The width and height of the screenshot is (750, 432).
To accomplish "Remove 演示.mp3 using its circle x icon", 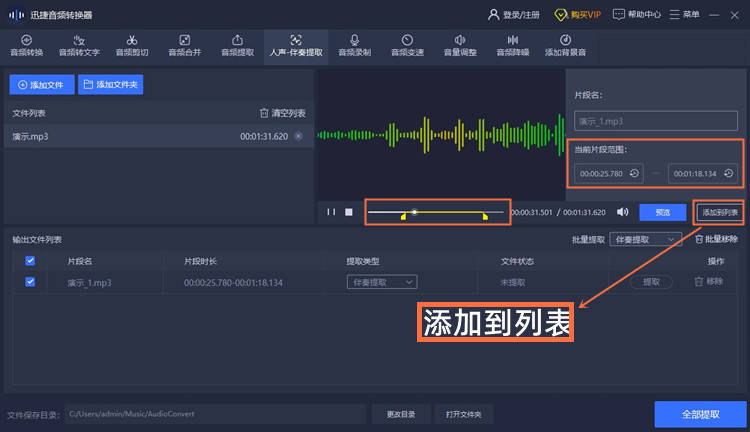I will pyautogui.click(x=298, y=136).
